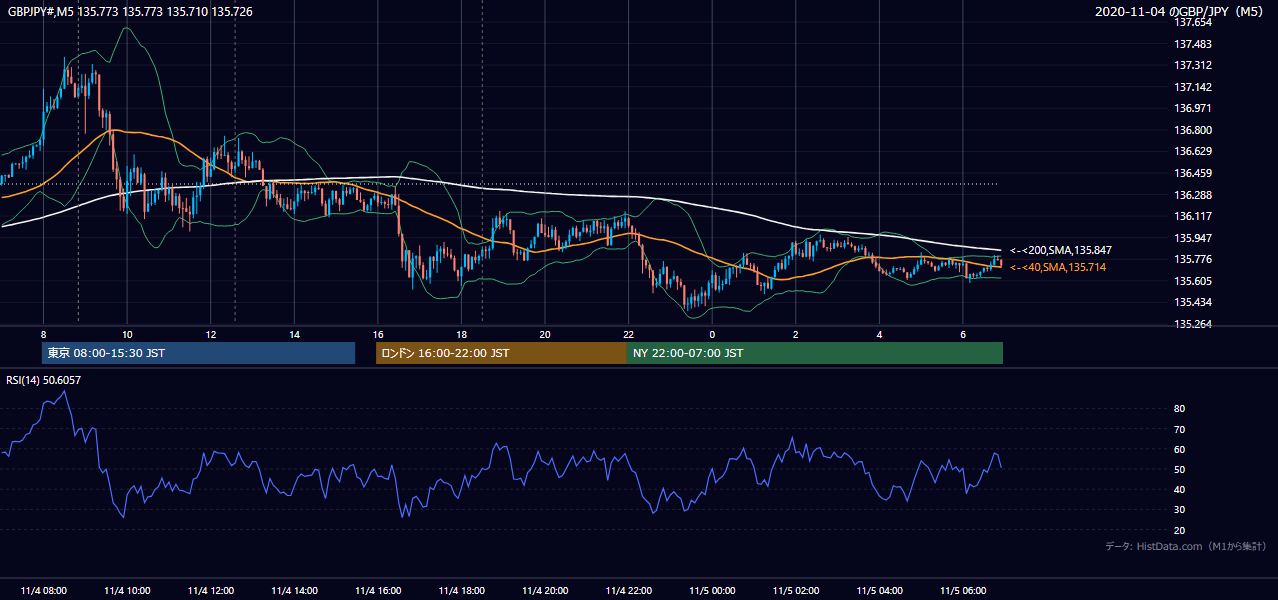Select the NY session bar 22:00-07:00 JST

(815, 353)
